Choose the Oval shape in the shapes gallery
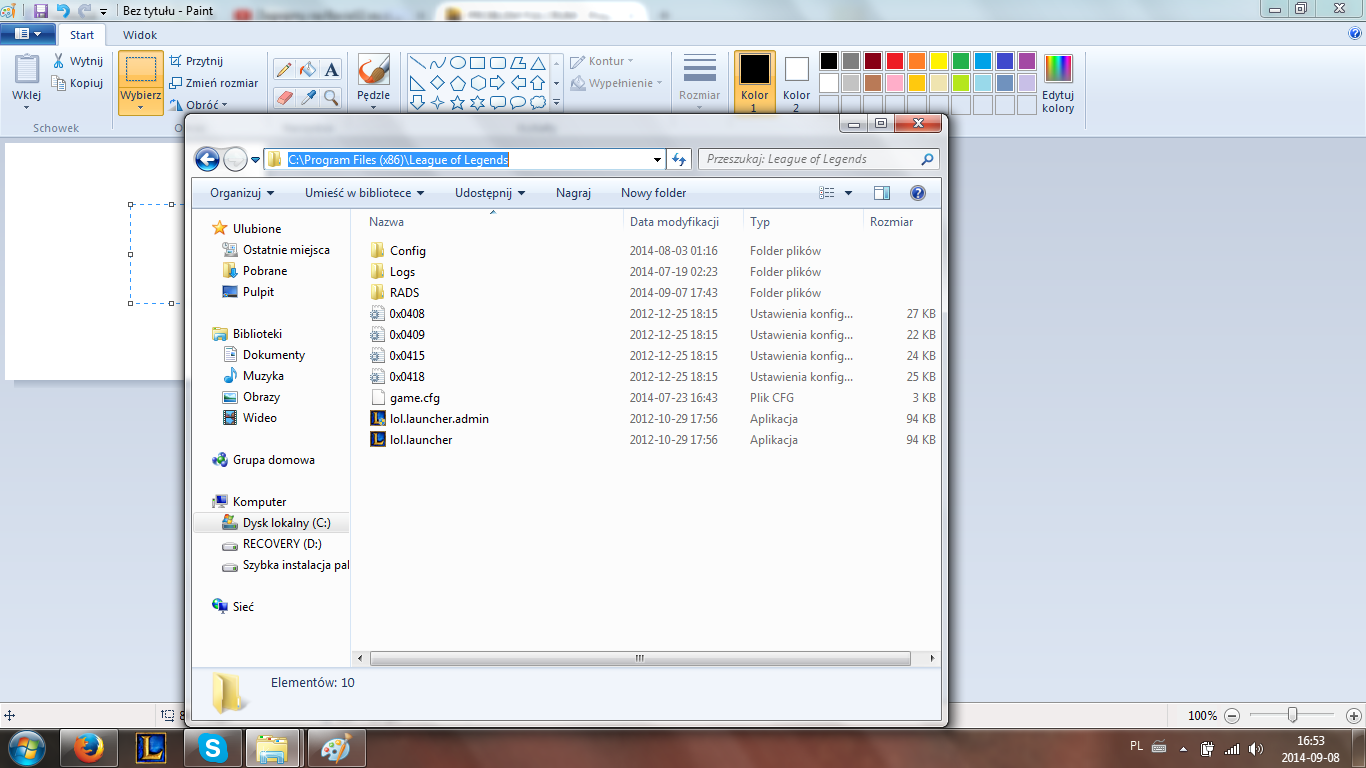The width and height of the screenshot is (1366, 768). [457, 63]
